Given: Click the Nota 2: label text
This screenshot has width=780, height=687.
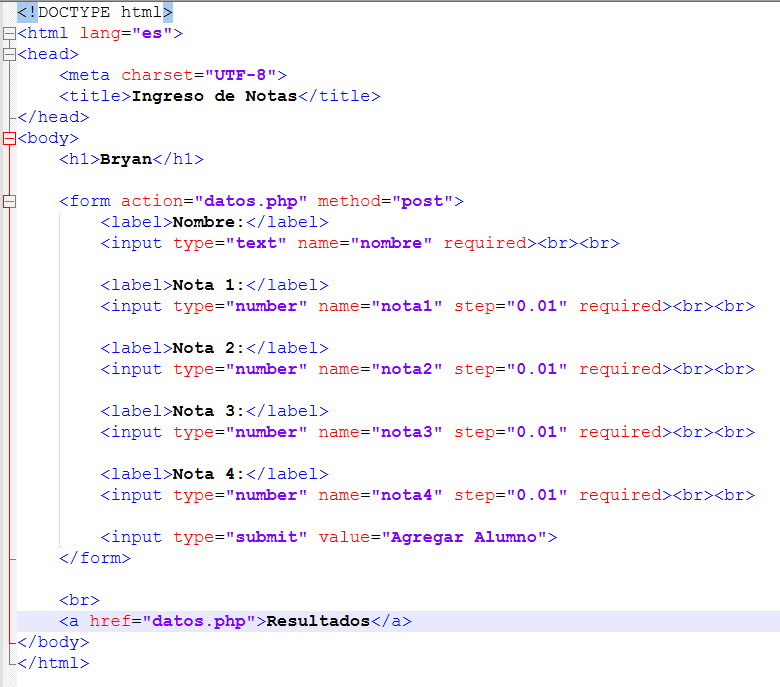Looking at the screenshot, I should tap(209, 348).
